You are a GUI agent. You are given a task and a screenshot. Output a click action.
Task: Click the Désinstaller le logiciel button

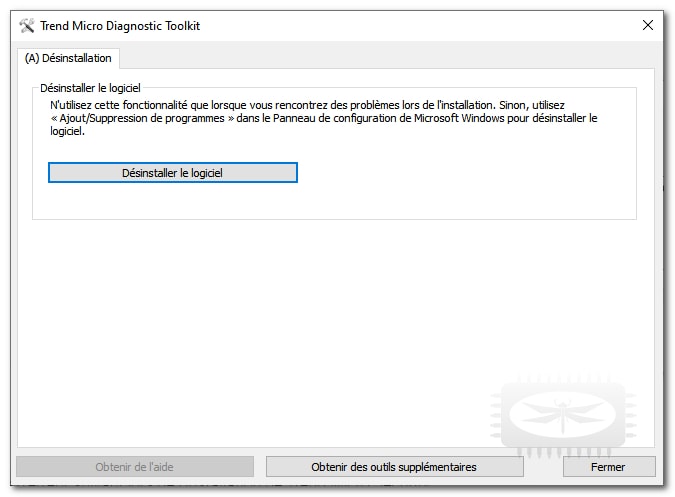click(173, 173)
